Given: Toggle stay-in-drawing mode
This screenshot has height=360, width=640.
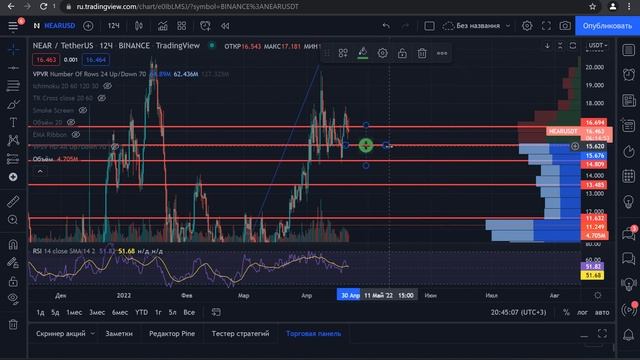Looking at the screenshot, I should (13, 262).
